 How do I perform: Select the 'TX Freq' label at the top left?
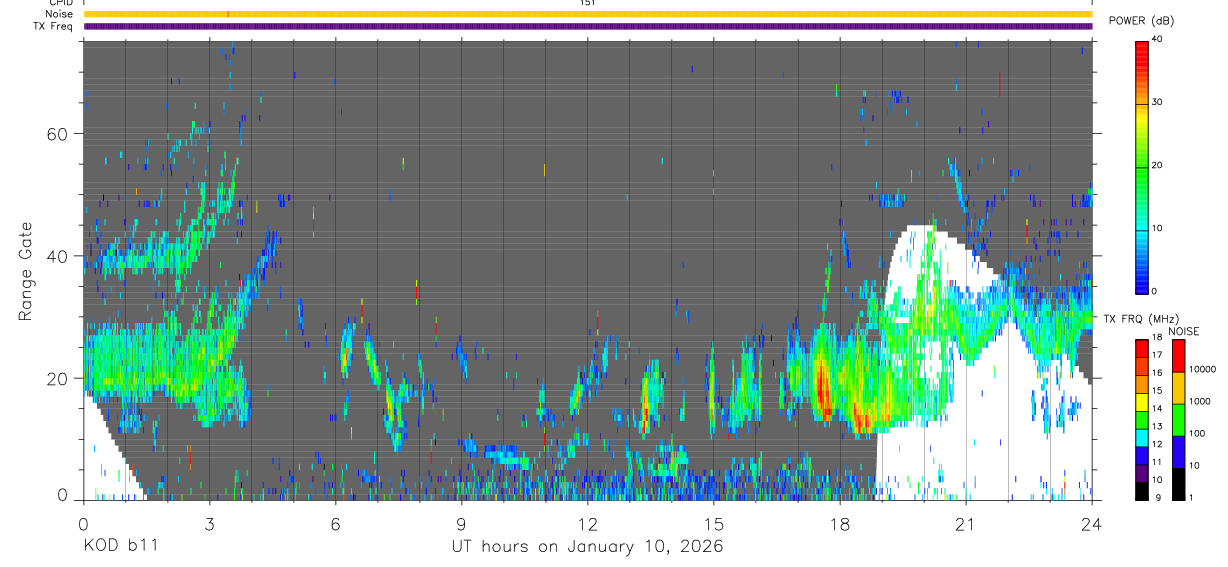click(55, 26)
